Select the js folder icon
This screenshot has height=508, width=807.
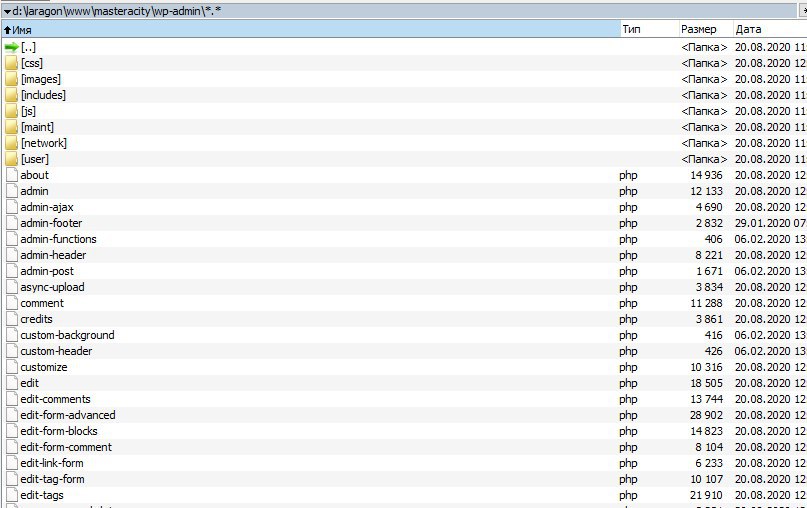(11, 111)
